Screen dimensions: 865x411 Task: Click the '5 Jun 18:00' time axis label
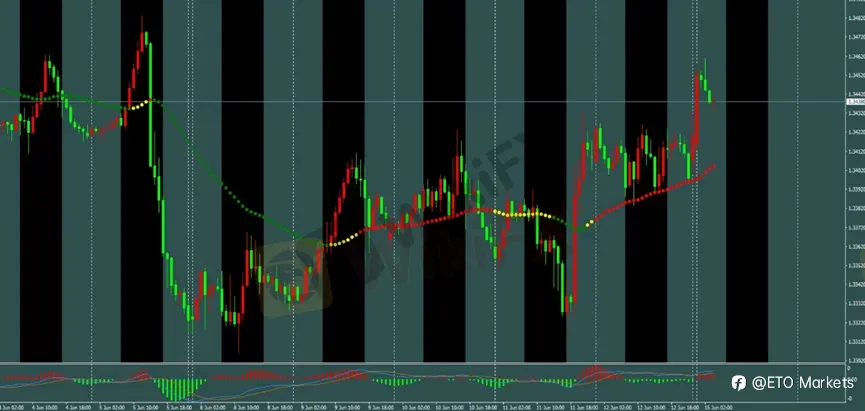pyautogui.click(x=179, y=407)
